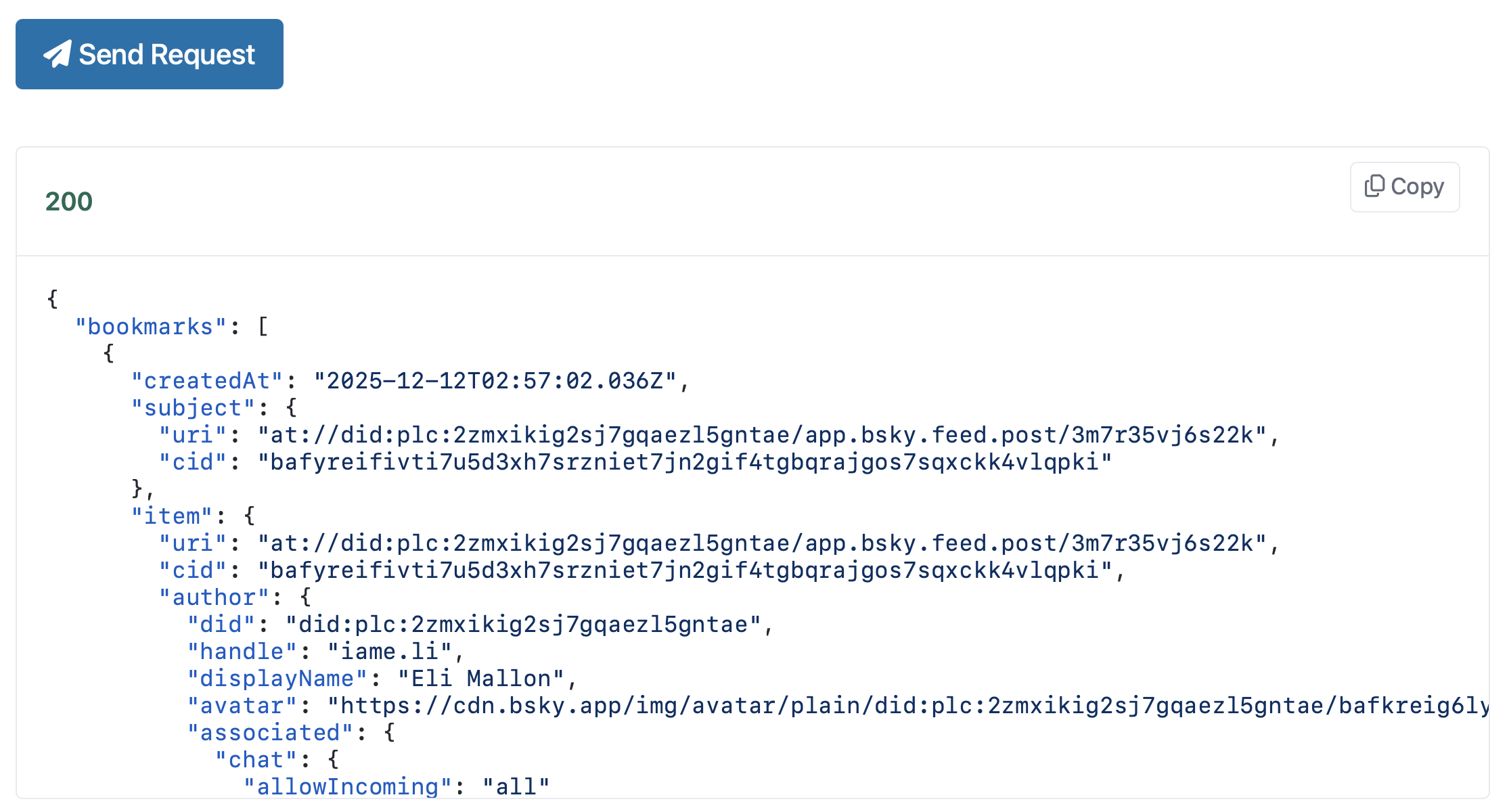Click the clipboard copy icon
This screenshot has height=812, width=1509.
click(1374, 186)
